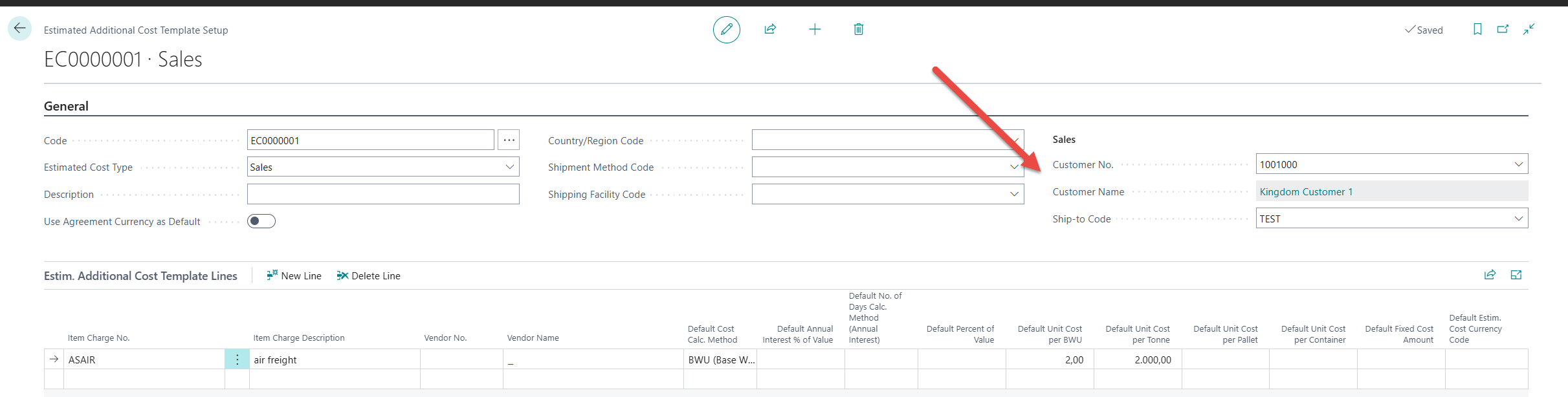Expand the Shipping Facility Code dropdown
The image size is (1568, 397).
click(x=1014, y=194)
